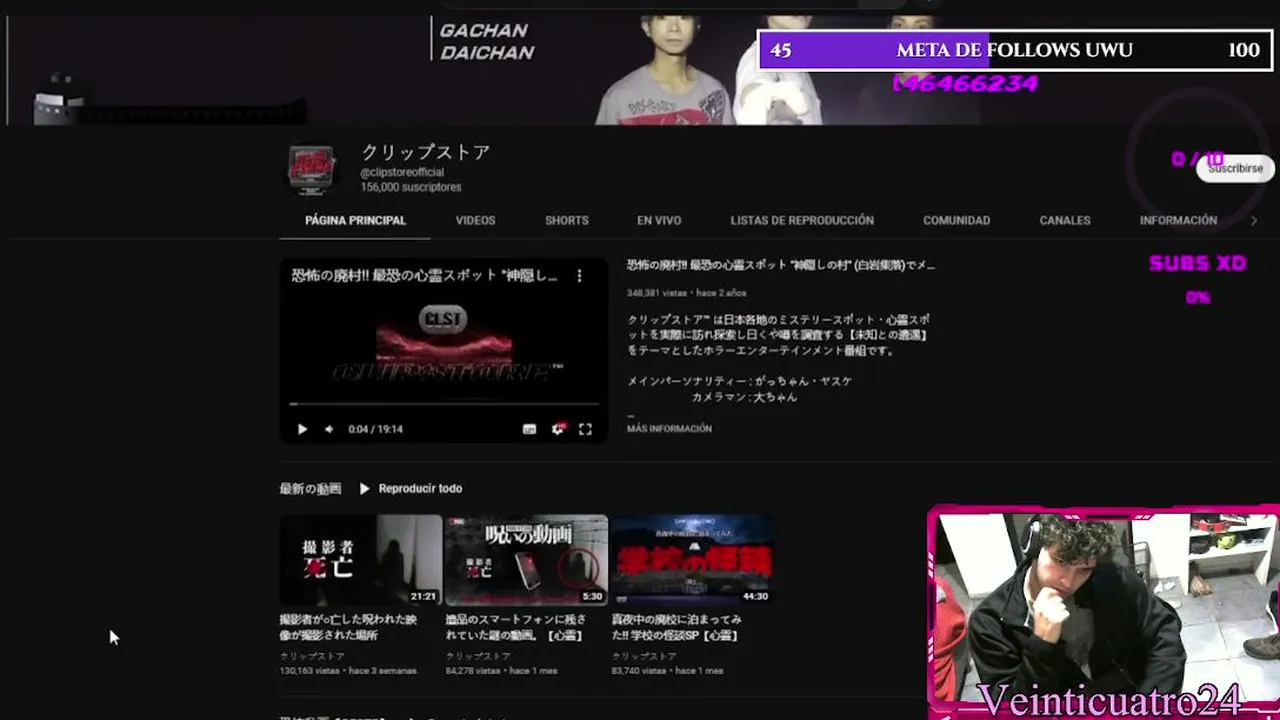The width and height of the screenshot is (1280, 720).
Task: Open the three-dot menu on the featured video
Action: (579, 276)
